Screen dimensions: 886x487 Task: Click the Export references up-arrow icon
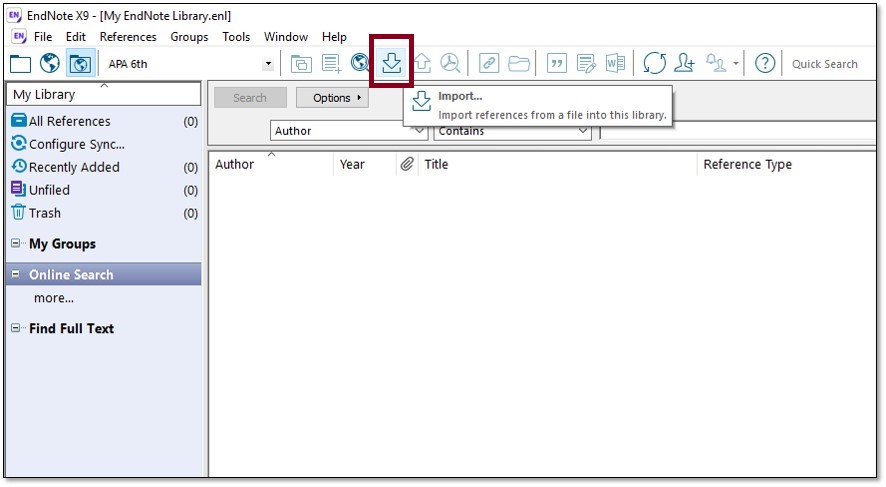(x=423, y=63)
